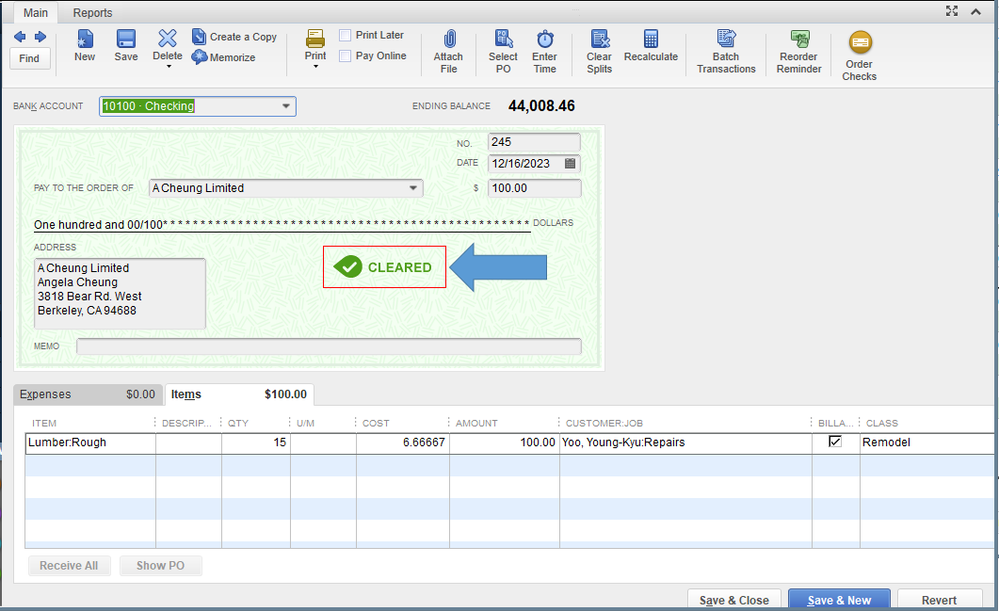Screen dimensions: 999x611
Task: Expand the Print dropdown arrow
Action: tap(315, 66)
